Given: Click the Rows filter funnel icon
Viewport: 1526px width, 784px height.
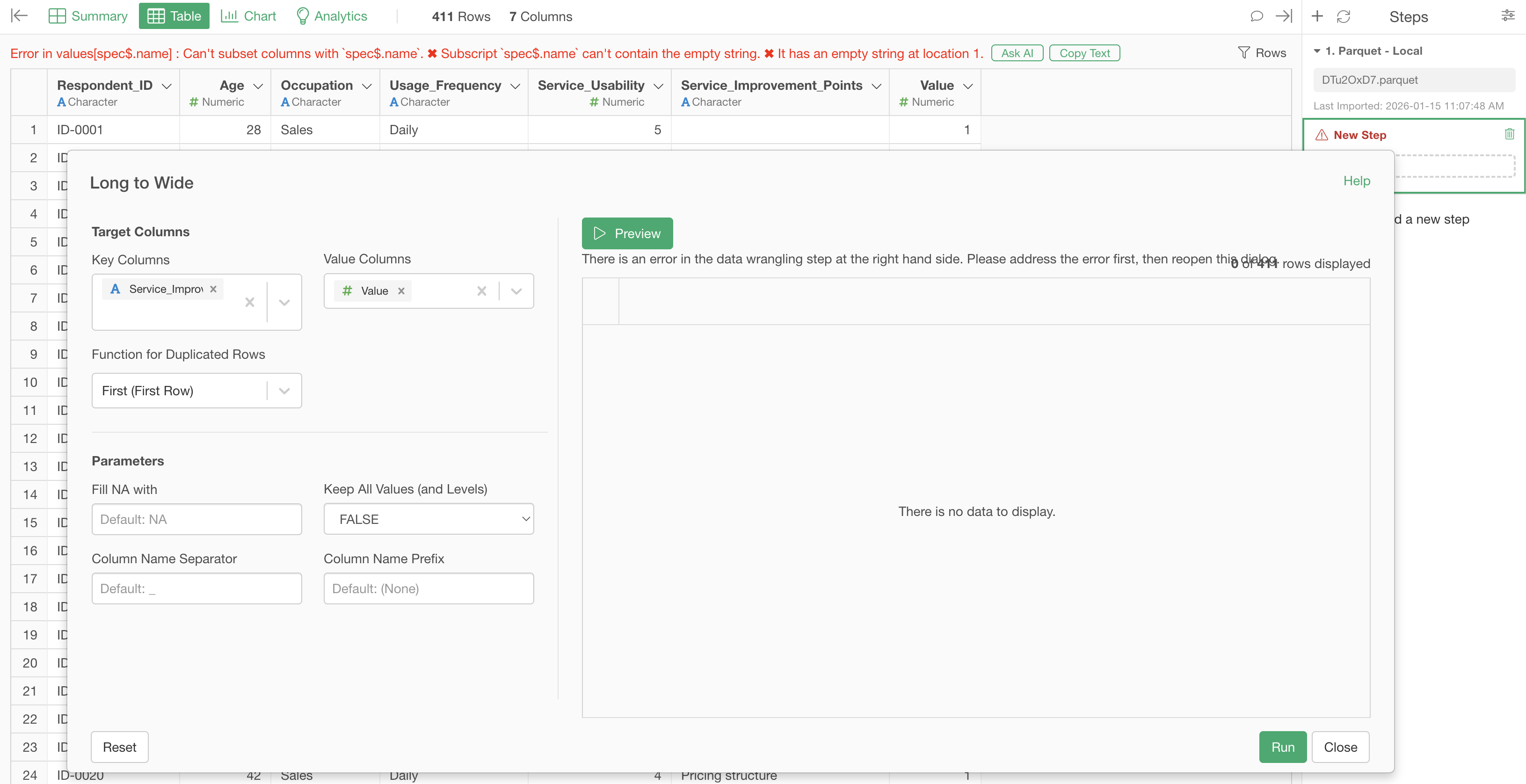Looking at the screenshot, I should [x=1243, y=53].
